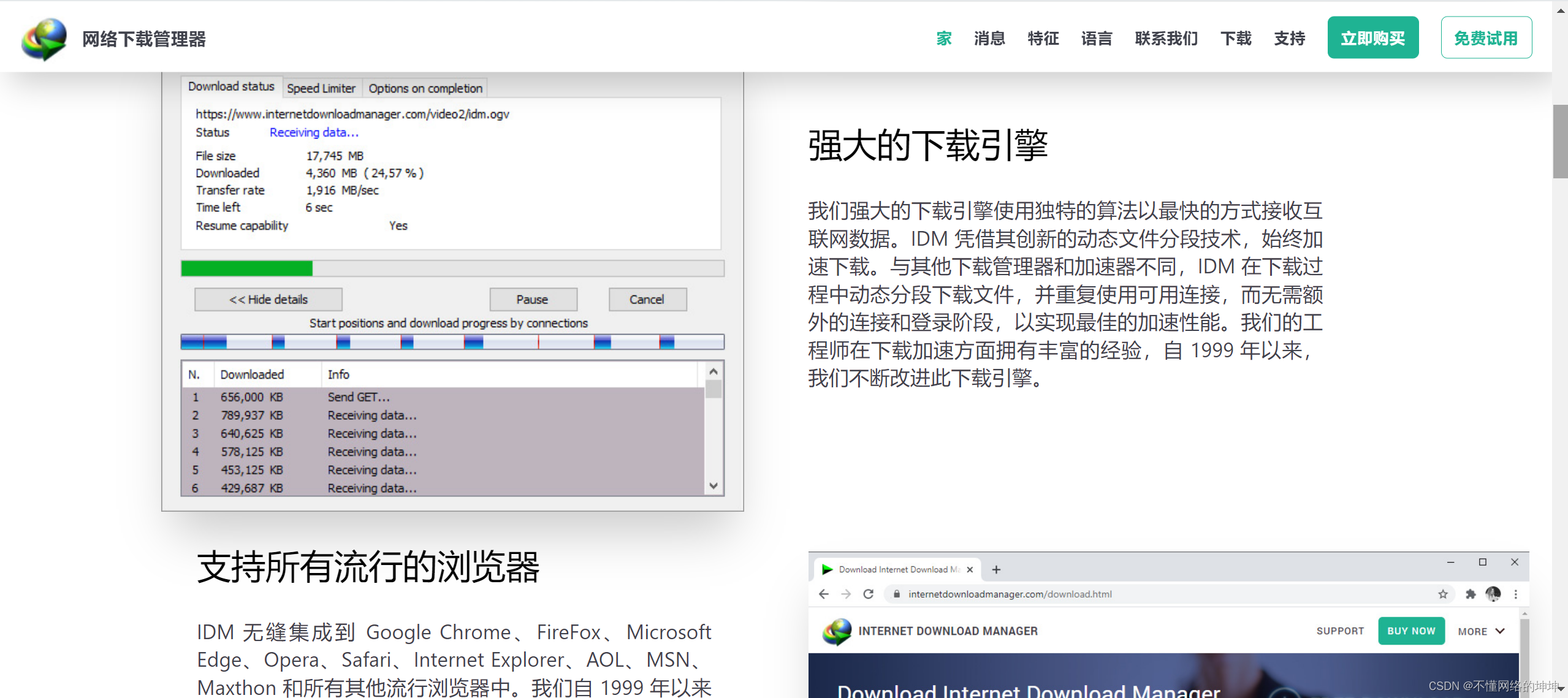
Task: Open the 消息 news menu item
Action: coord(989,39)
